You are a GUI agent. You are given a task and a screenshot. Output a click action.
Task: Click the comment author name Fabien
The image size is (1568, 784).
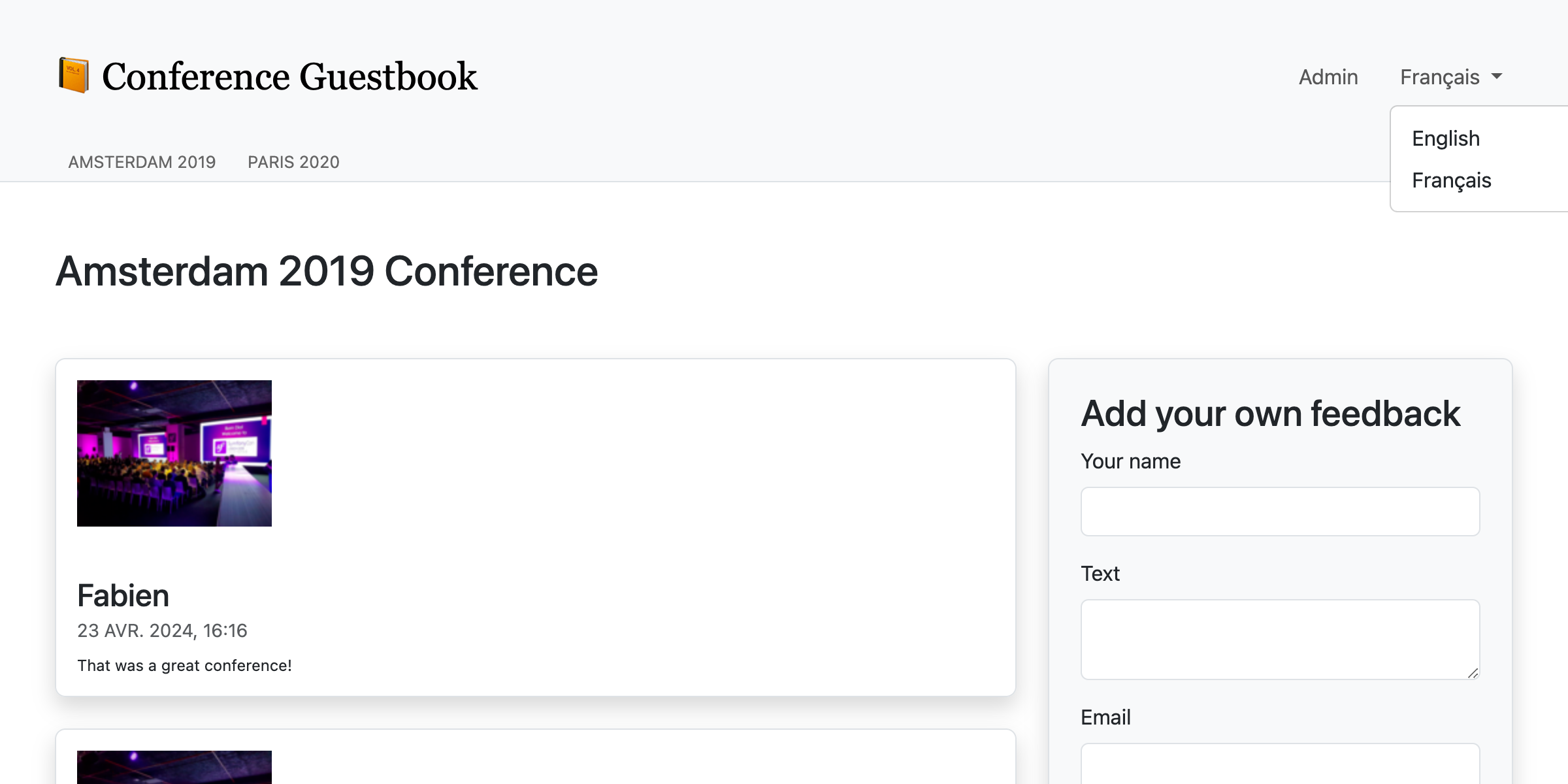(x=123, y=595)
